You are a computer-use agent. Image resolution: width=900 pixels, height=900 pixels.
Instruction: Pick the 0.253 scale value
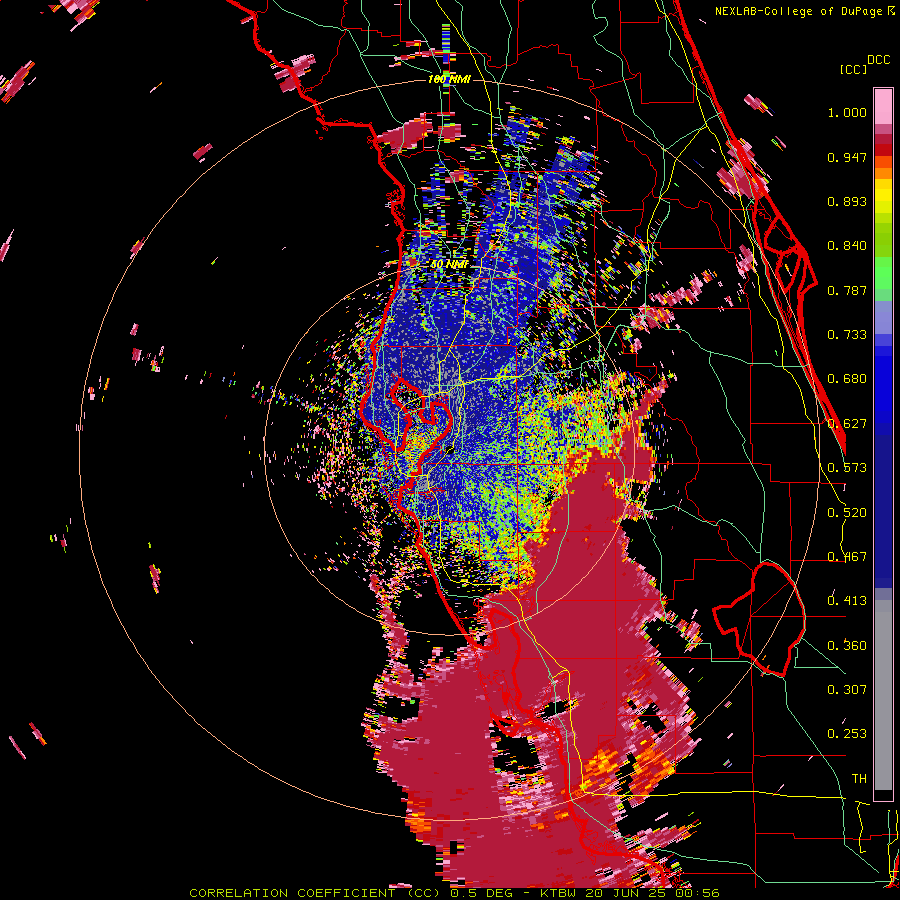[x=847, y=734]
